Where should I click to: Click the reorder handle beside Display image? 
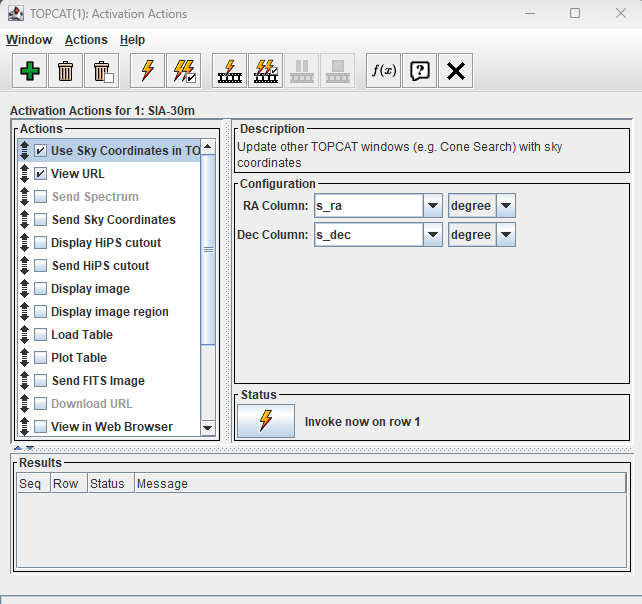tap(25, 289)
